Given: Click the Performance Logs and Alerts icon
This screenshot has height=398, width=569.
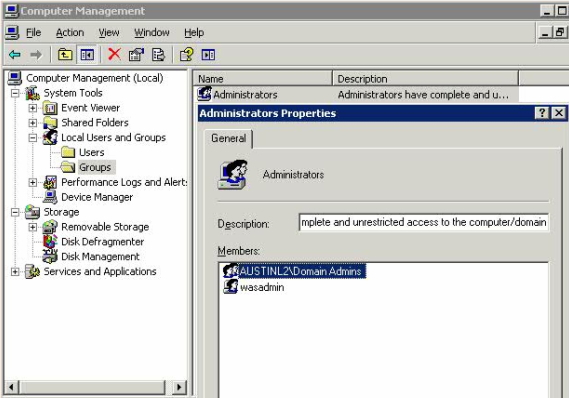Looking at the screenshot, I should pos(50,182).
